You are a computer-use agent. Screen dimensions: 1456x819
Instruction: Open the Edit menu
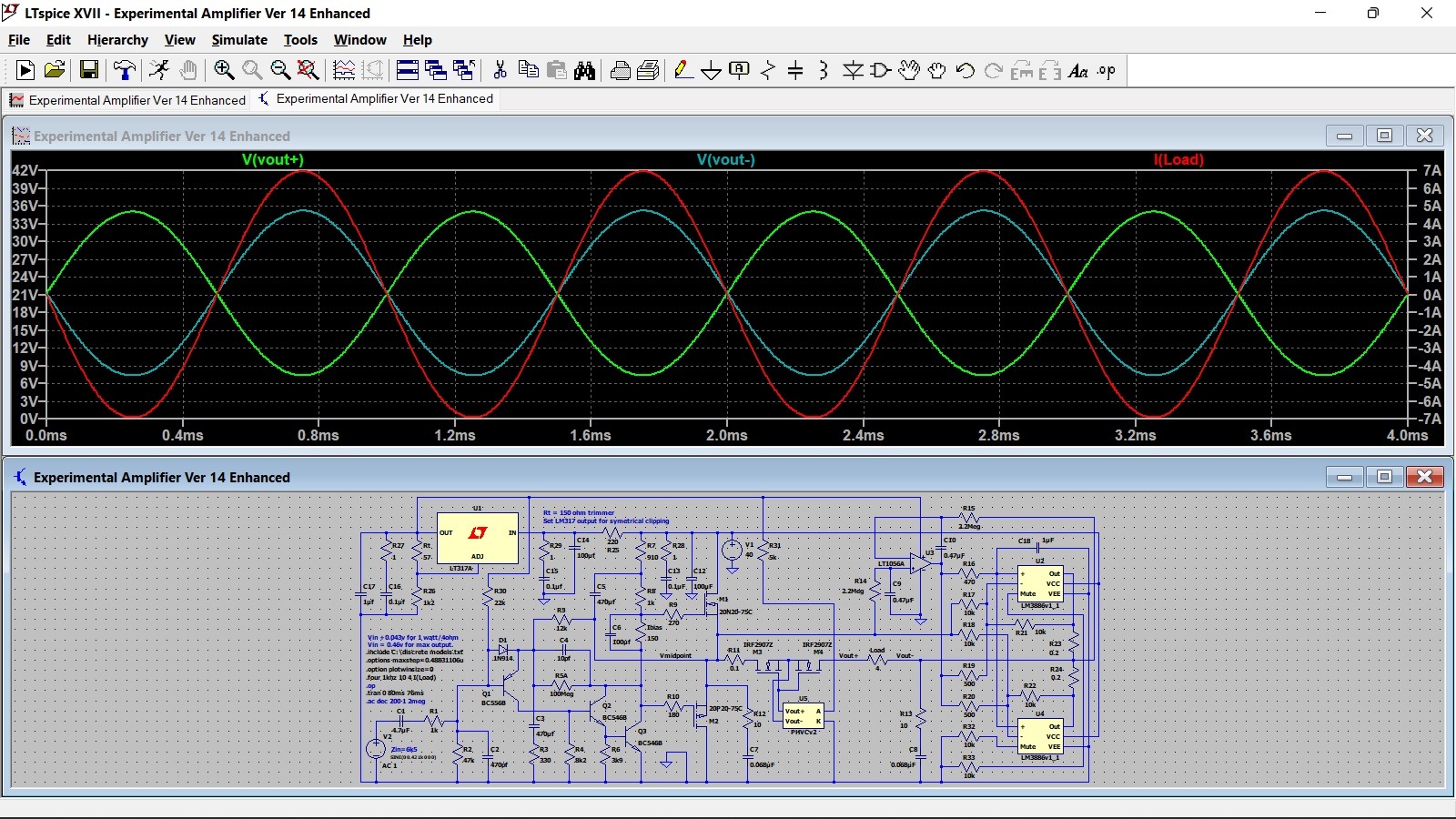58,40
